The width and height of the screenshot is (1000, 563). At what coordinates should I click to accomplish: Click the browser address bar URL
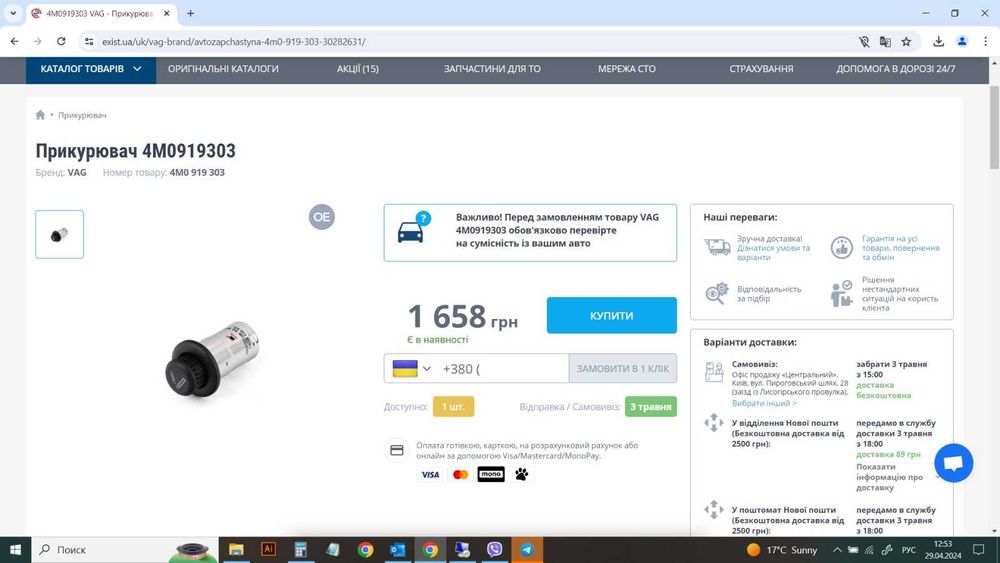(x=233, y=41)
